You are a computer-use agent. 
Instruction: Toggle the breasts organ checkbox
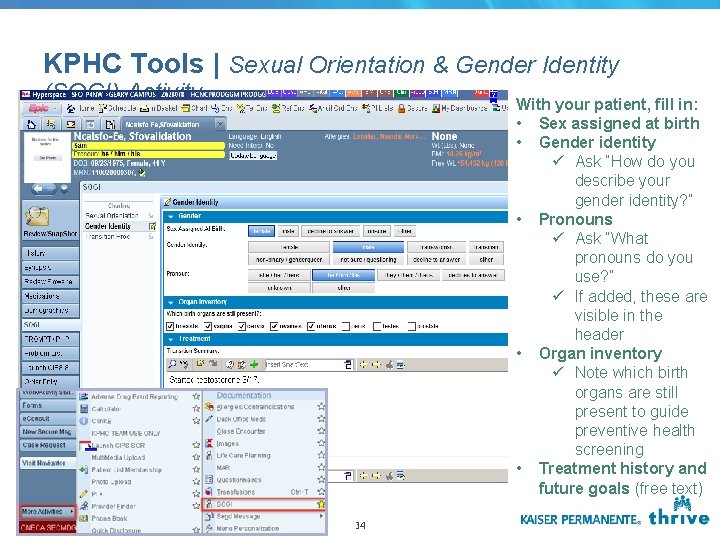[x=170, y=326]
